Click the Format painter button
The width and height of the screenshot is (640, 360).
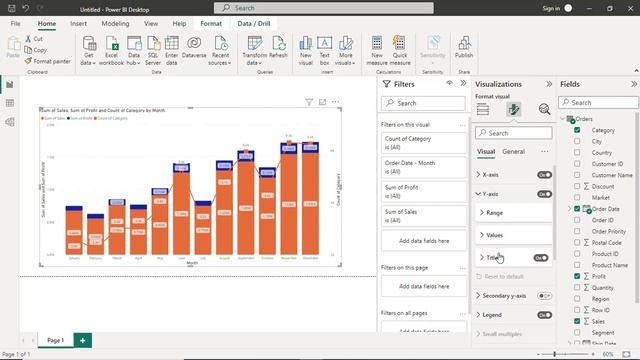click(x=47, y=61)
